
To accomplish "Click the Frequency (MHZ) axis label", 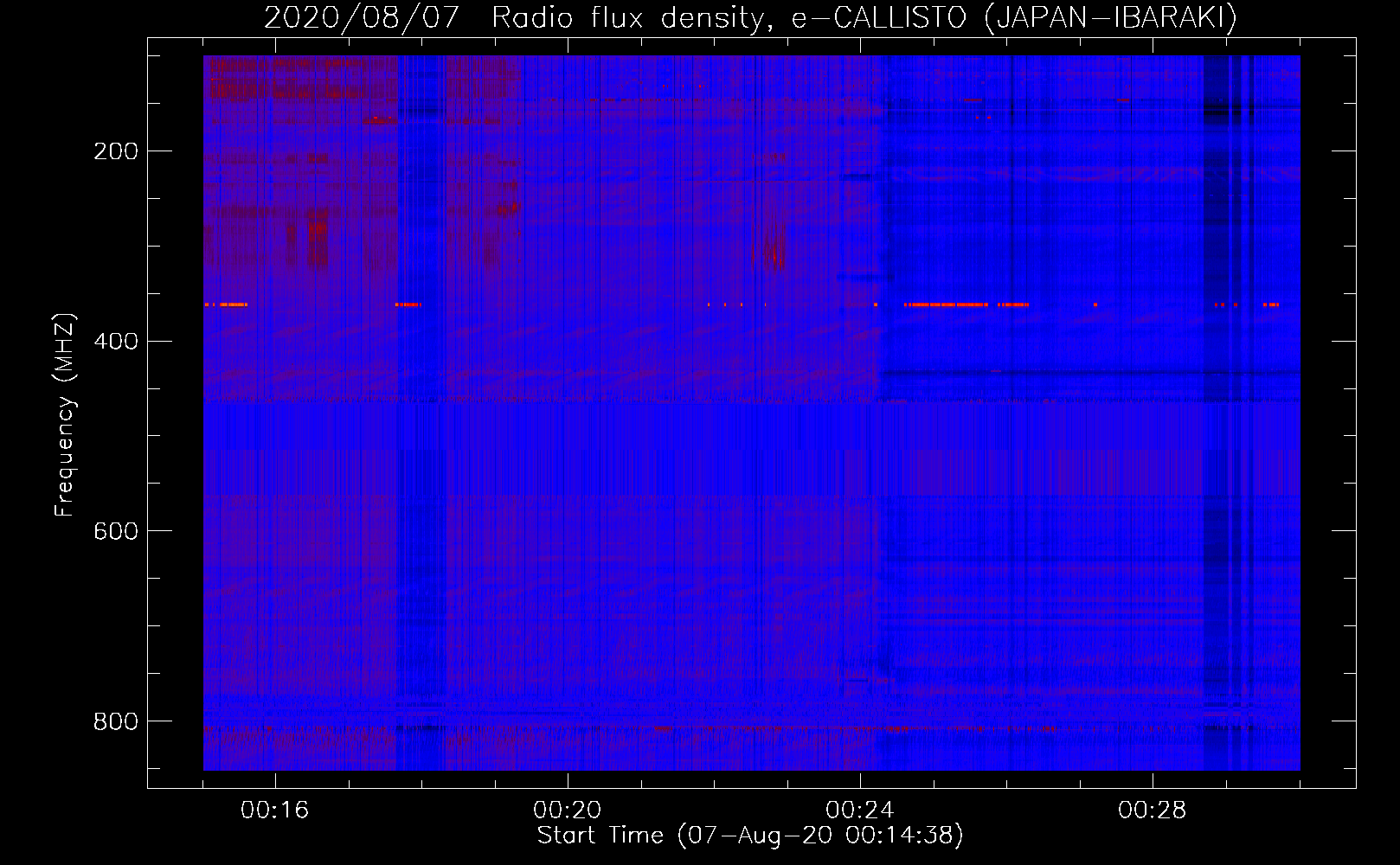I will coord(65,415).
